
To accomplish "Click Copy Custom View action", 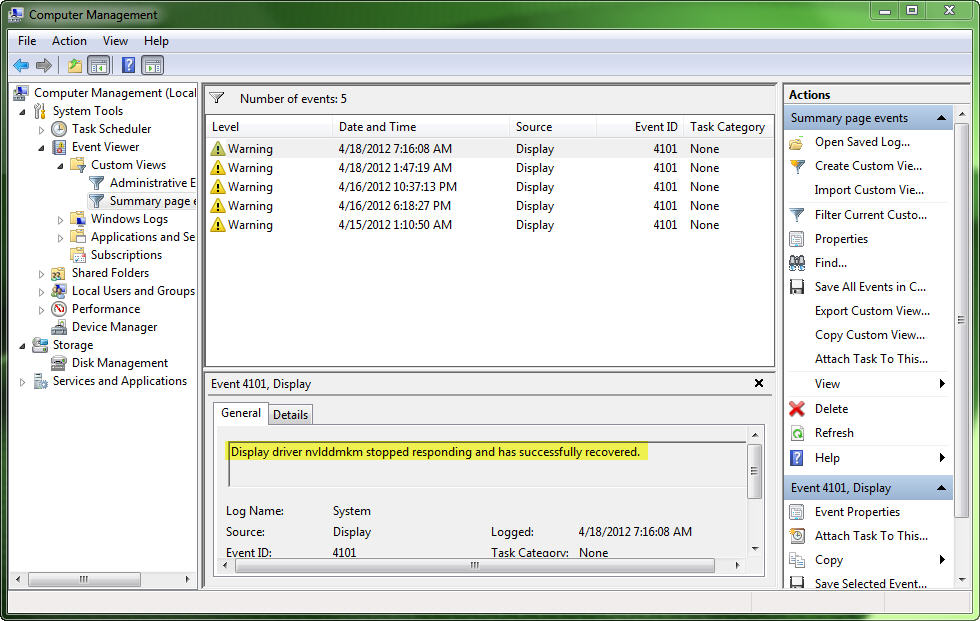I will pyautogui.click(x=869, y=335).
